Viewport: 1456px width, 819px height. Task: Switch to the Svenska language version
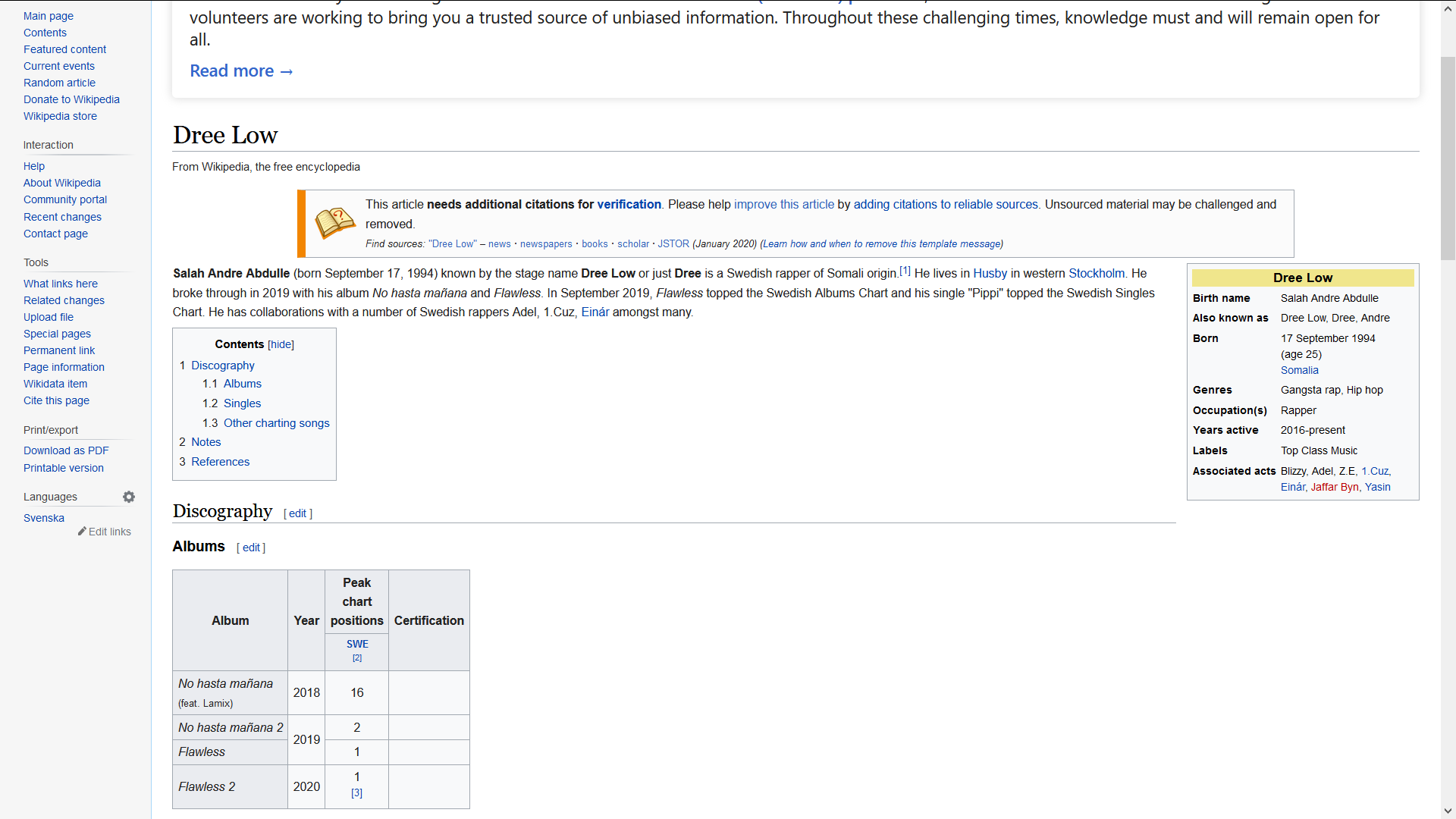tap(44, 518)
